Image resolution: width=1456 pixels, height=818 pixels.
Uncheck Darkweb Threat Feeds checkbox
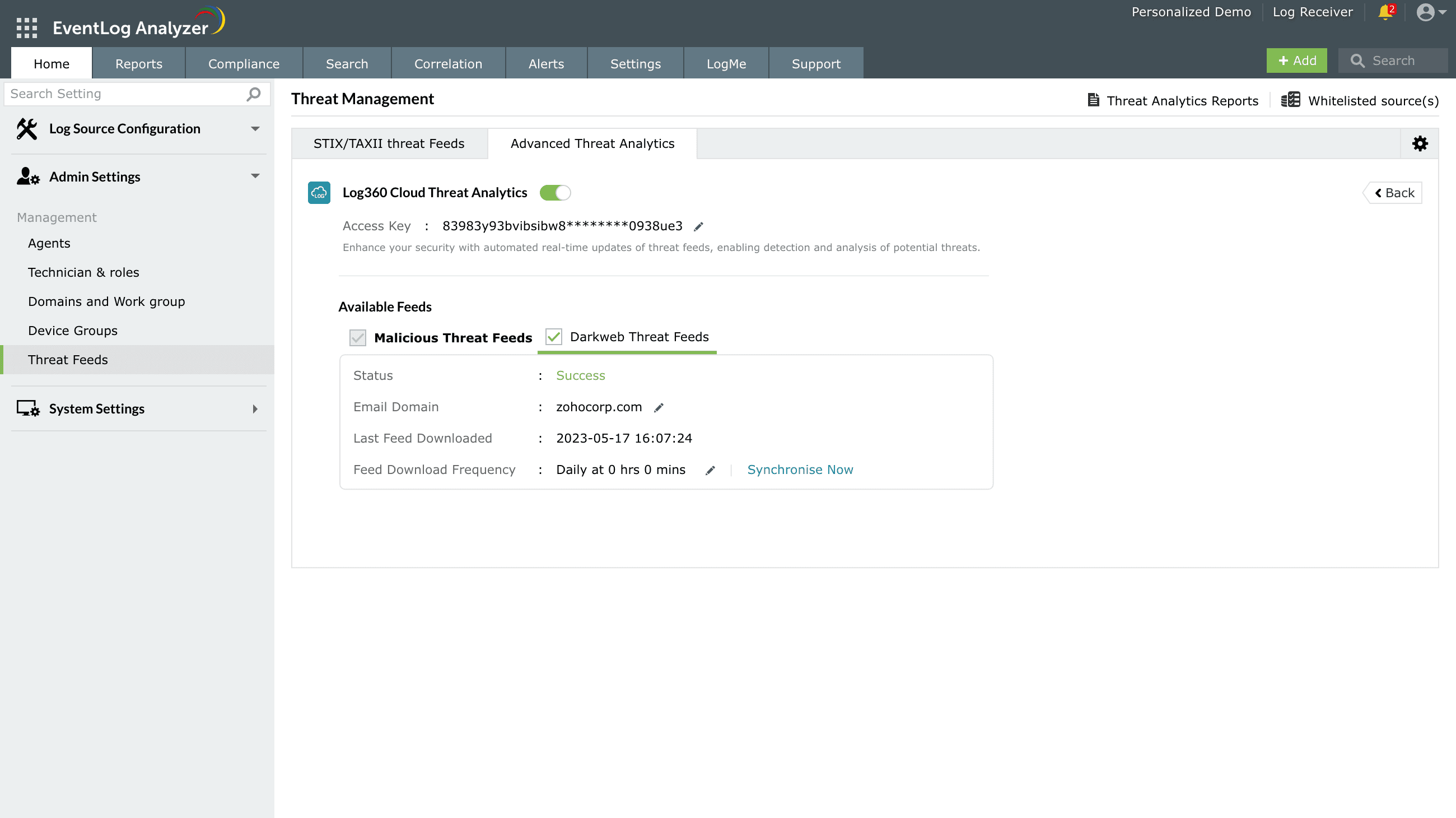[553, 337]
